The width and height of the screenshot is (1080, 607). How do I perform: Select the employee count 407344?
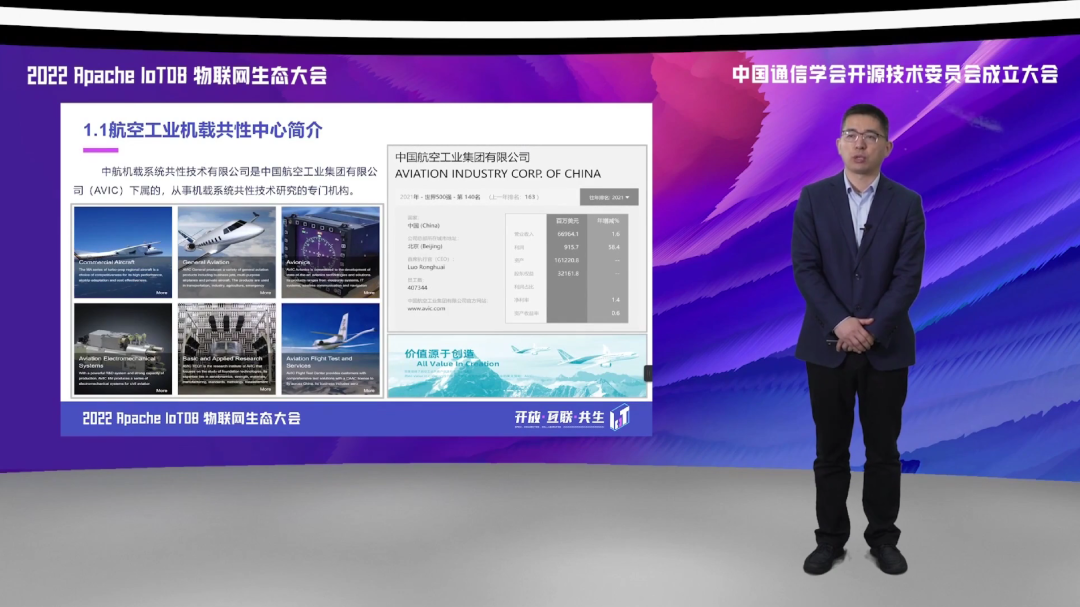[417, 287]
